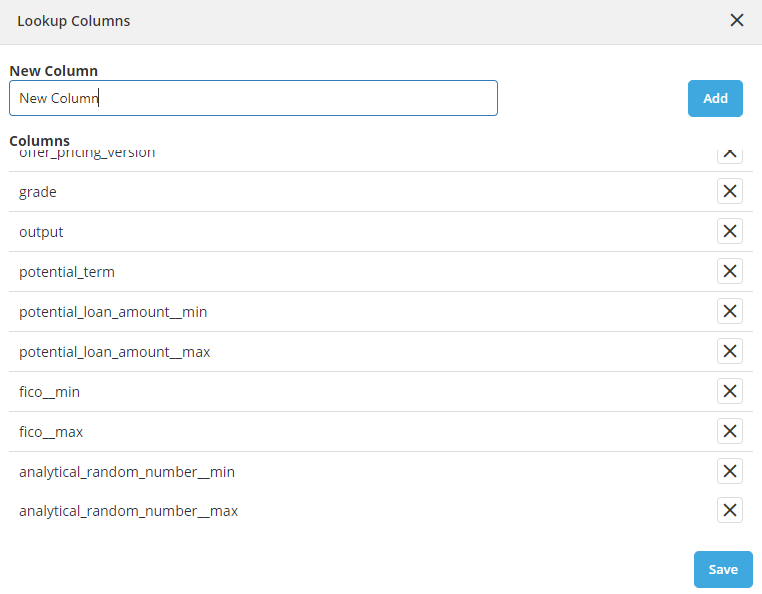Click the fico__min column label
Image resolution: width=762 pixels, height=594 pixels.
[x=49, y=392]
